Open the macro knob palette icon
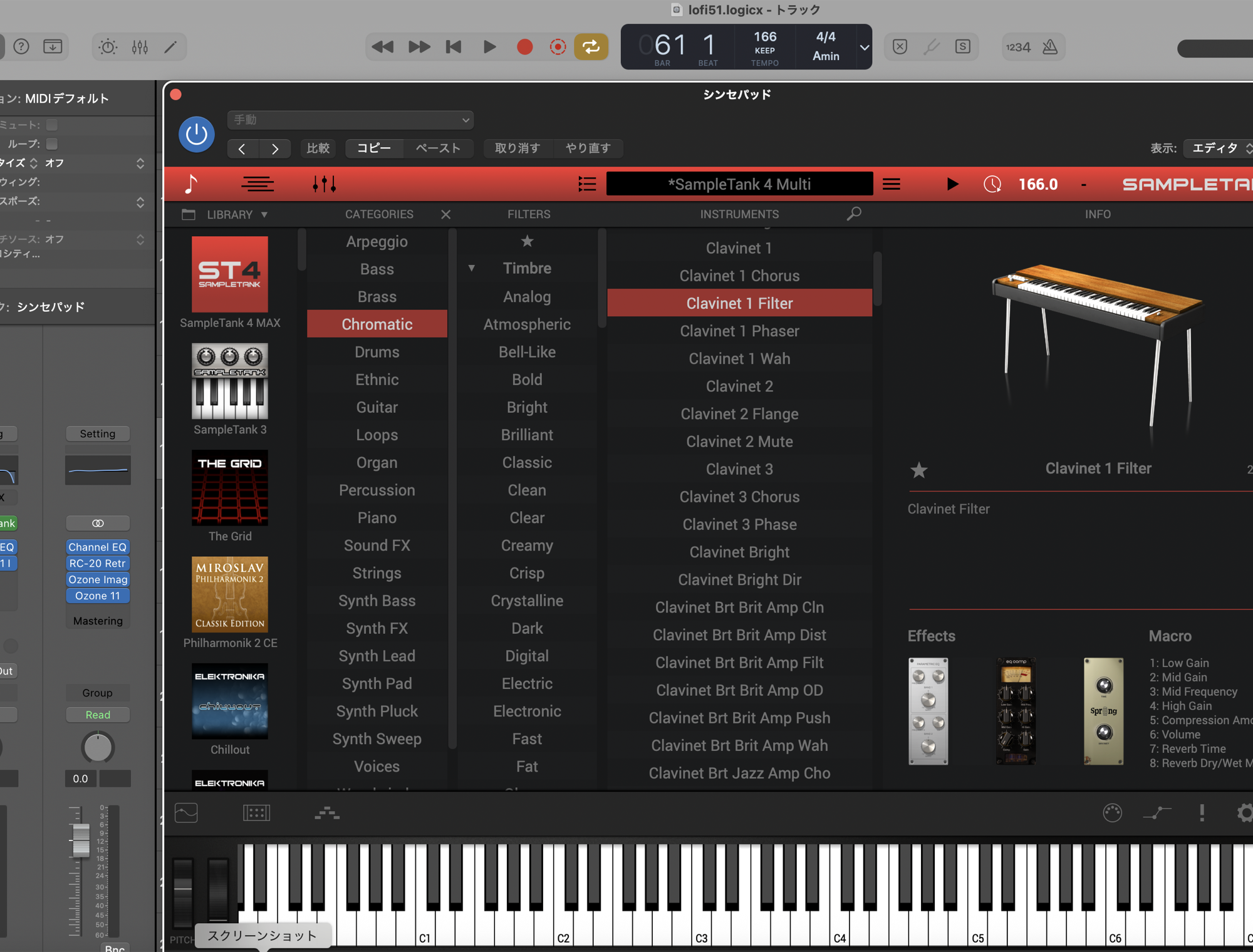The width and height of the screenshot is (1253, 952). tap(1113, 813)
